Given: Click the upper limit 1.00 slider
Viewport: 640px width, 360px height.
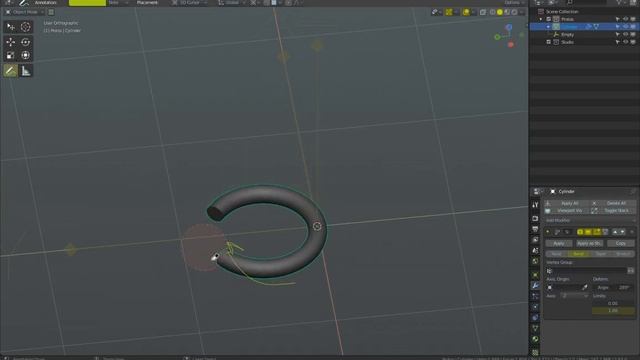Looking at the screenshot, I should pos(613,311).
